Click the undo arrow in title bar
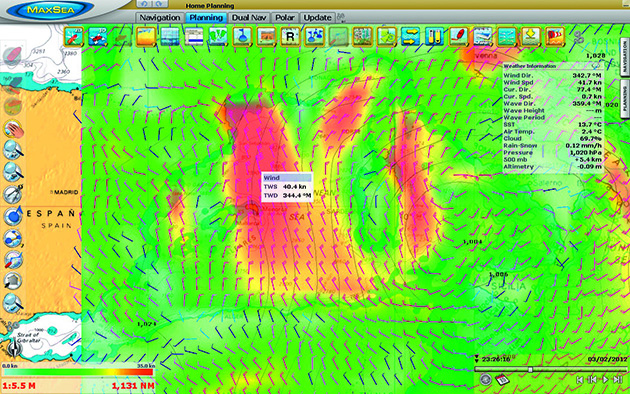630x394 pixels. coord(145,4)
